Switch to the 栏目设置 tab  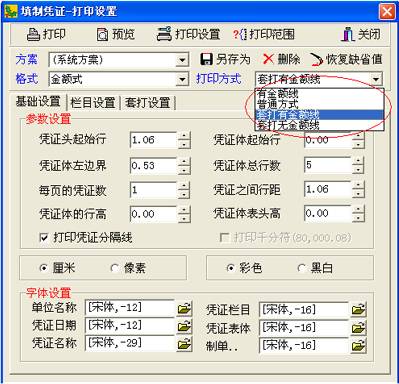(x=93, y=103)
